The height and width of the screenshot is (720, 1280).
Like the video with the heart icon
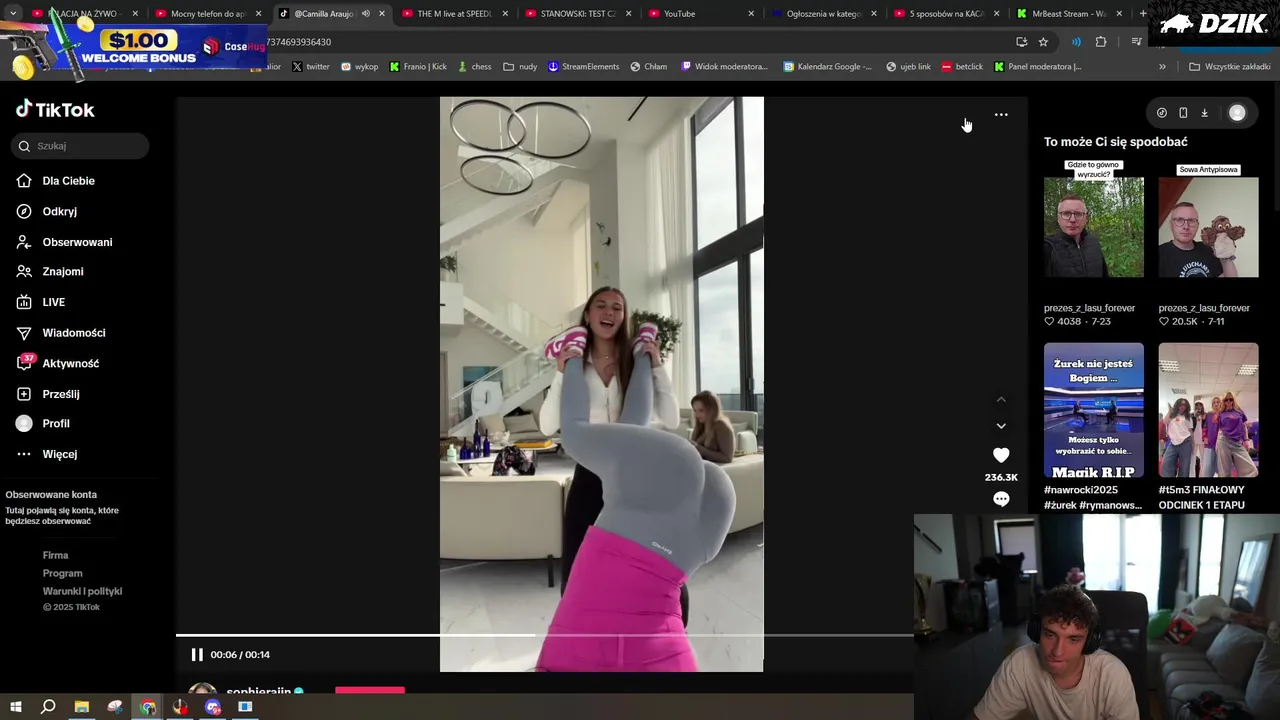click(1001, 455)
